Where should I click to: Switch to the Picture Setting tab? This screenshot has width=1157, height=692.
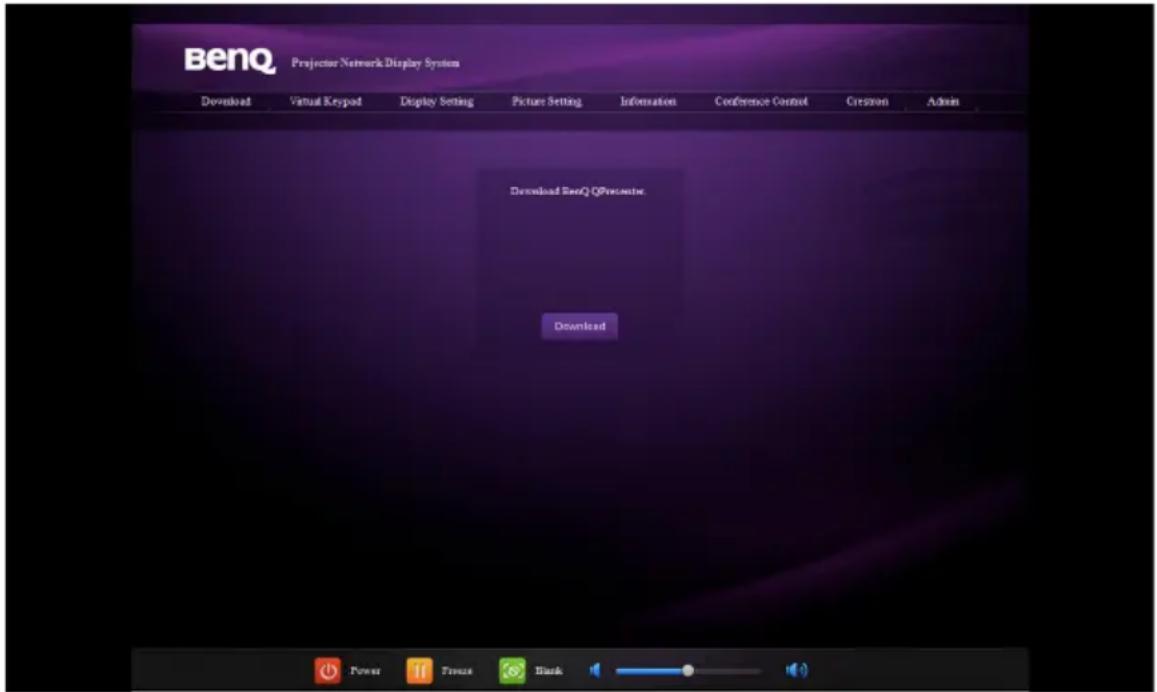(547, 101)
